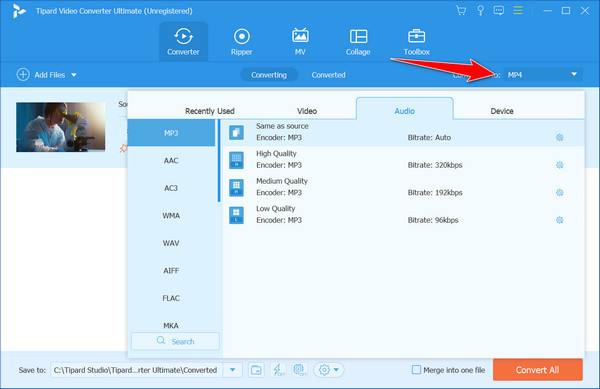Open the MP4 output format dropdown
This screenshot has width=600, height=389.
(x=543, y=75)
